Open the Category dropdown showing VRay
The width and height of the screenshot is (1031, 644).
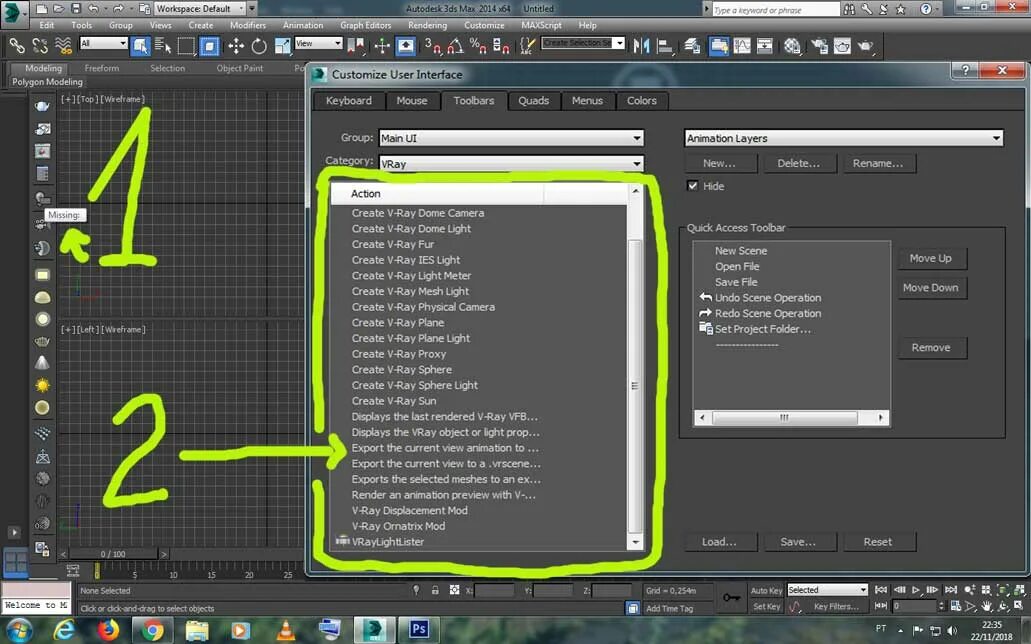click(x=511, y=164)
